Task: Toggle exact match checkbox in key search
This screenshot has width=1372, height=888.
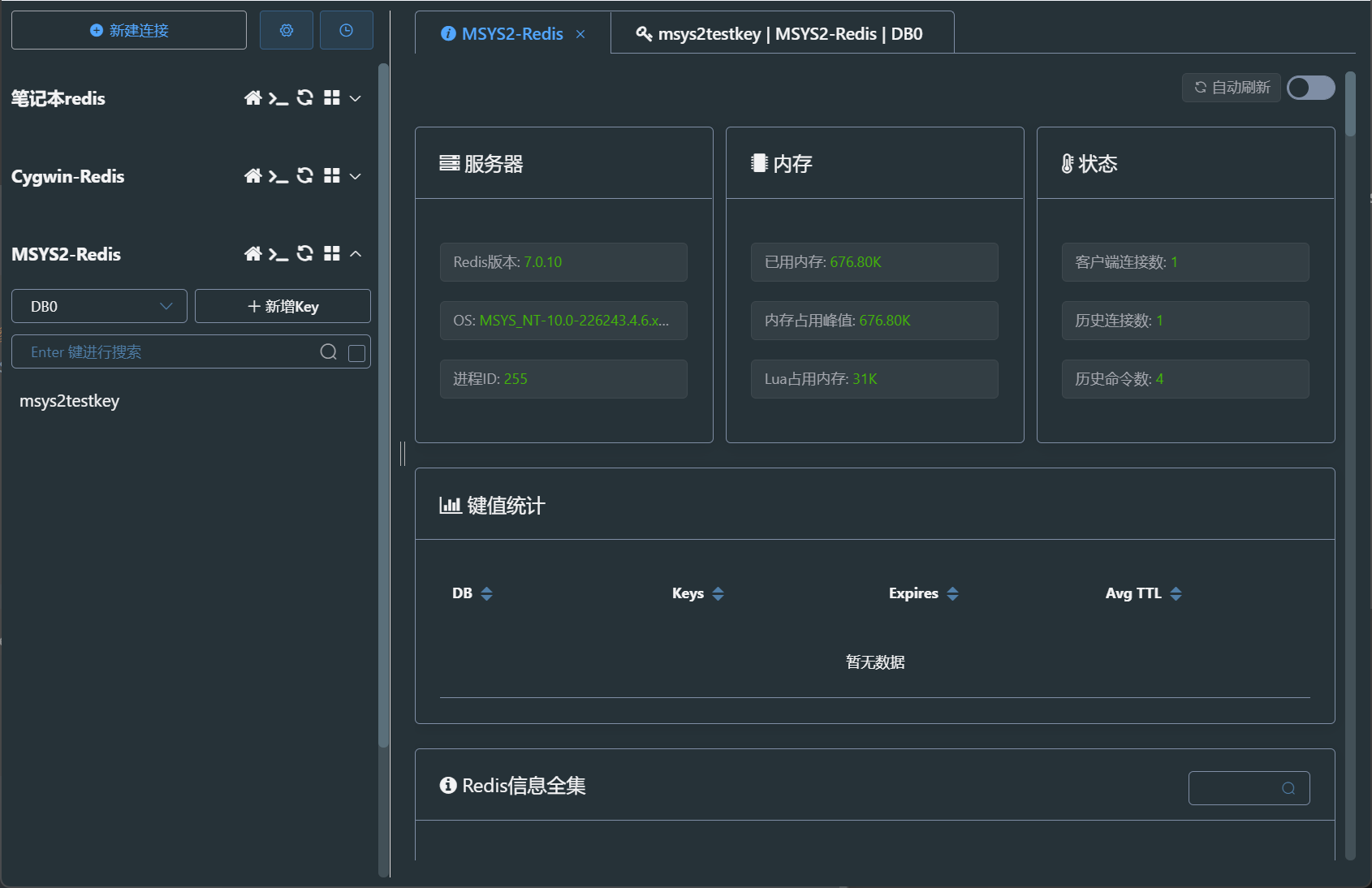Action: click(x=356, y=353)
